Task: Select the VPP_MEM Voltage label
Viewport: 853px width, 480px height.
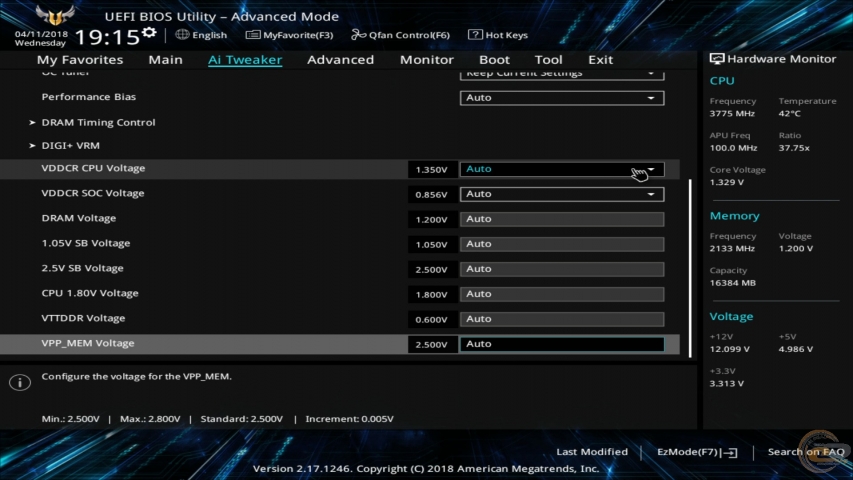Action: coord(88,343)
